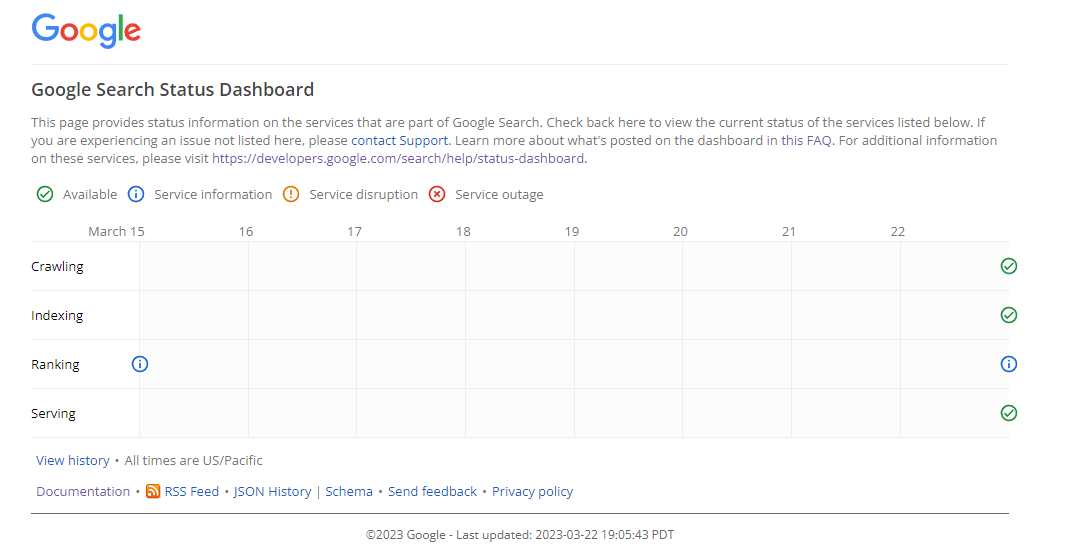
Task: Open the View history link
Action: pyautogui.click(x=73, y=461)
